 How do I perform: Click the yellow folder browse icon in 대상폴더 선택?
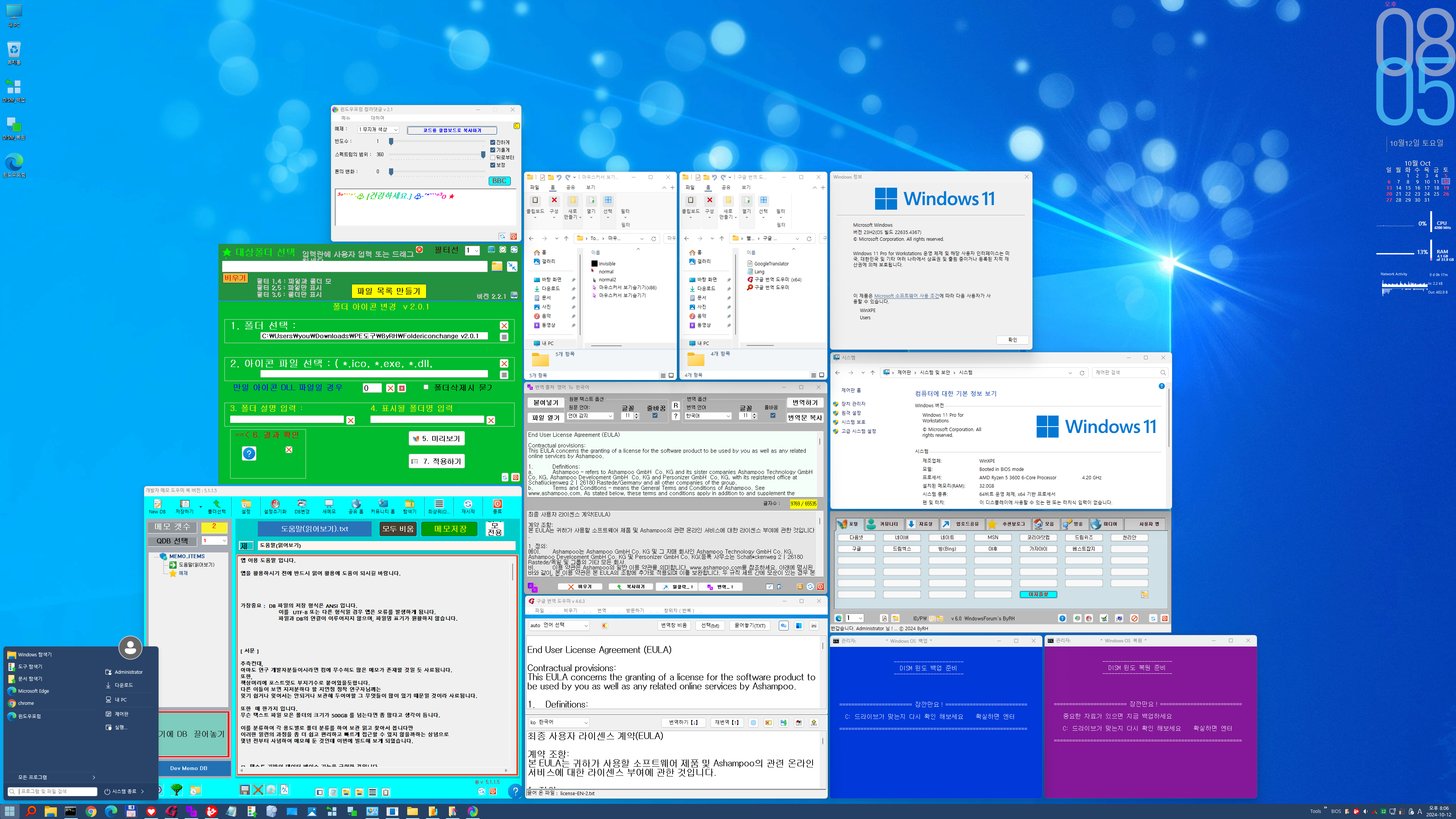497,266
